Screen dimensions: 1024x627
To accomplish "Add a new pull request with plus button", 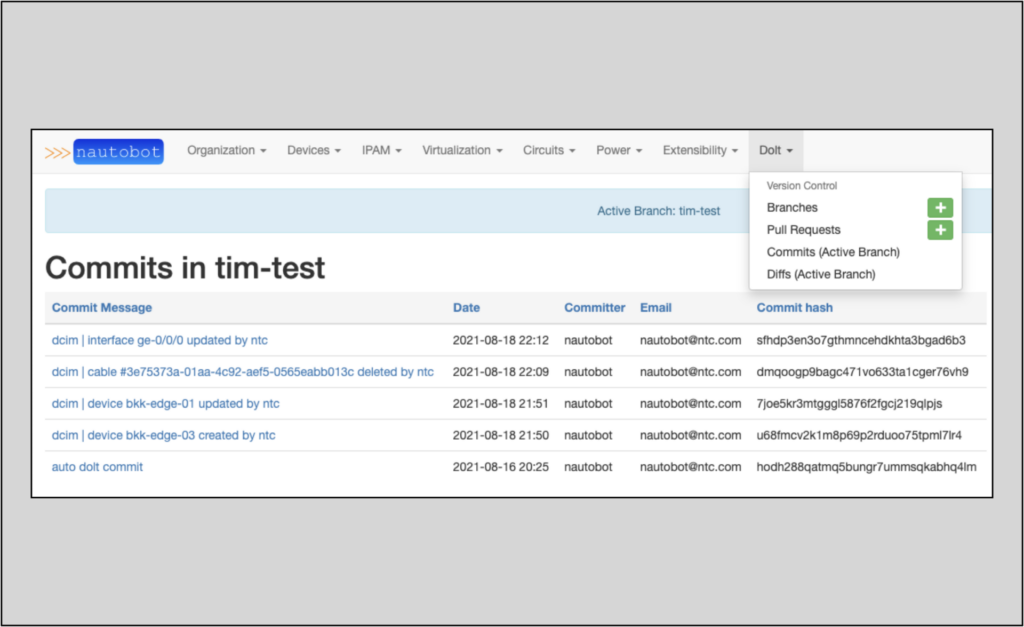I will tap(940, 230).
